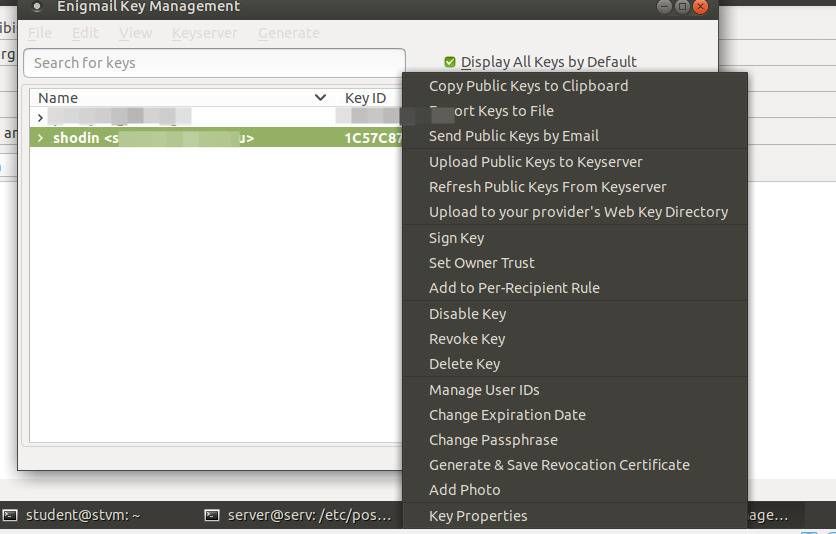Expand the first blurred key row
The image size is (836, 534).
(x=40, y=117)
